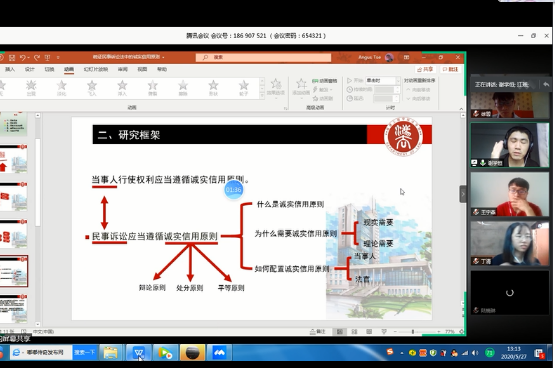Click the Share button in the ribbon
The width and height of the screenshot is (555, 369).
click(x=425, y=69)
